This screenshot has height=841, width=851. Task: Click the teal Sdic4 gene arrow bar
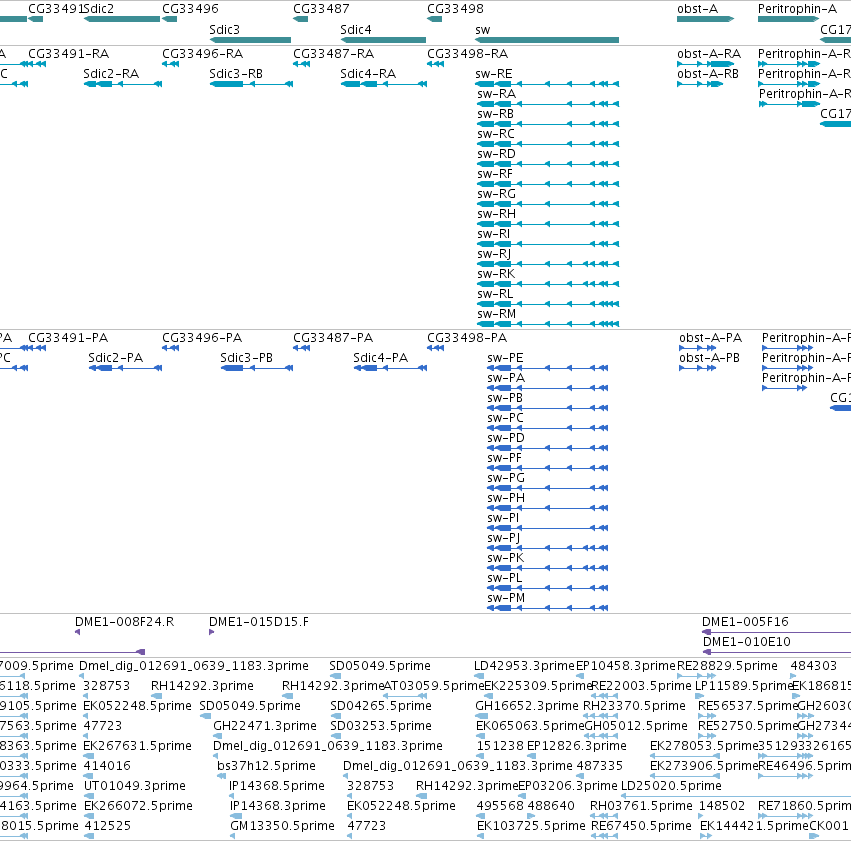[x=383, y=40]
